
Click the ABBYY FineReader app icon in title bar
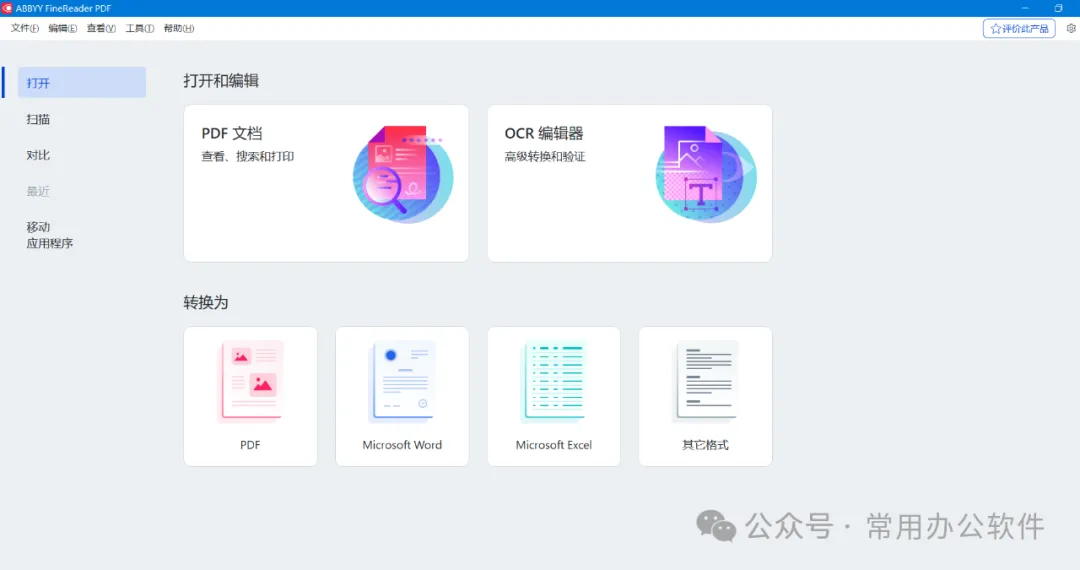[7, 8]
